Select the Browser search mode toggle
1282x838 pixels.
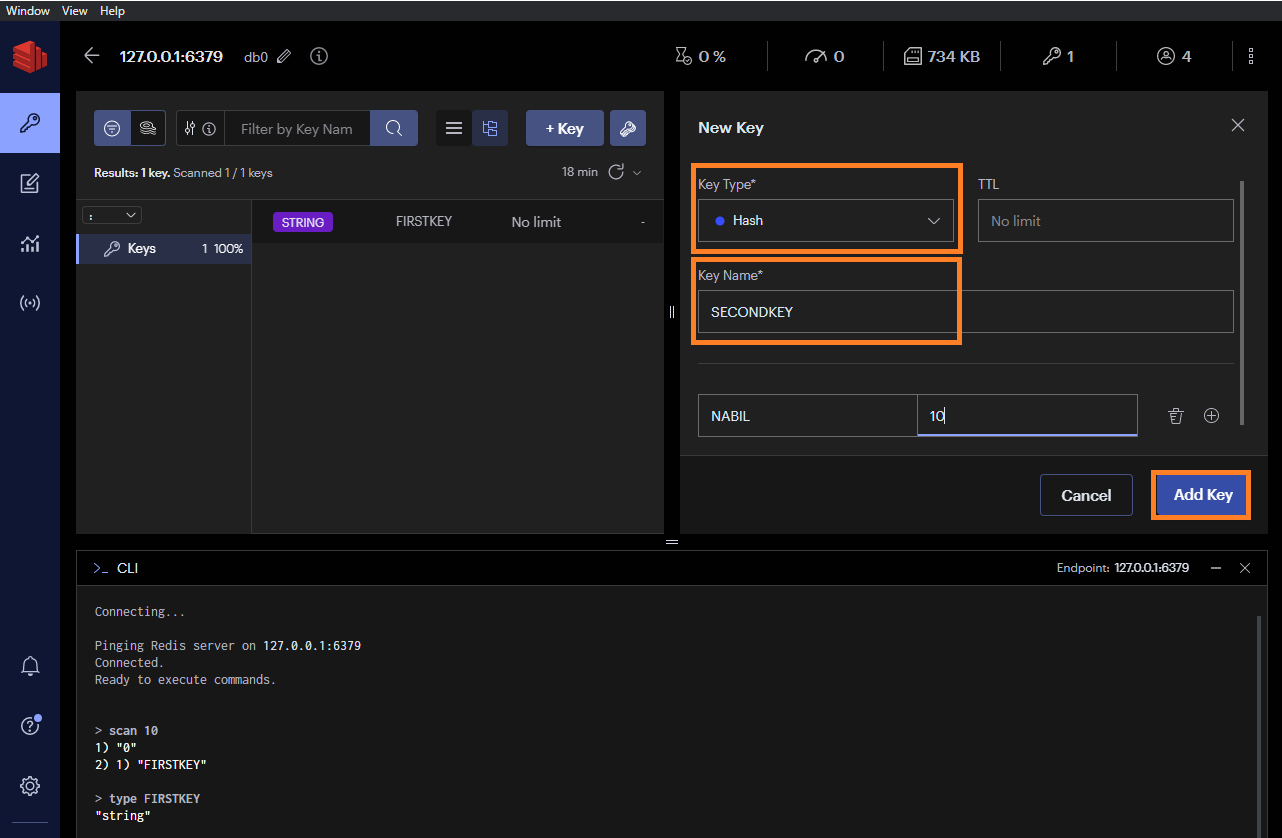(112, 128)
